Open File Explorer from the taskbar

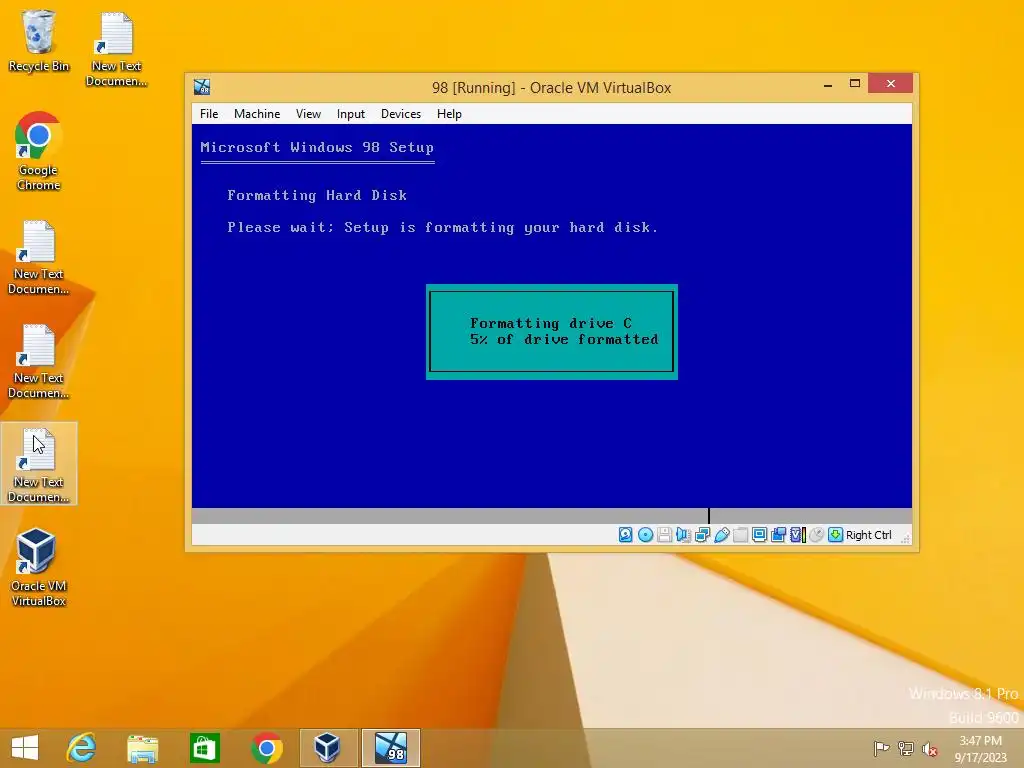(142, 748)
